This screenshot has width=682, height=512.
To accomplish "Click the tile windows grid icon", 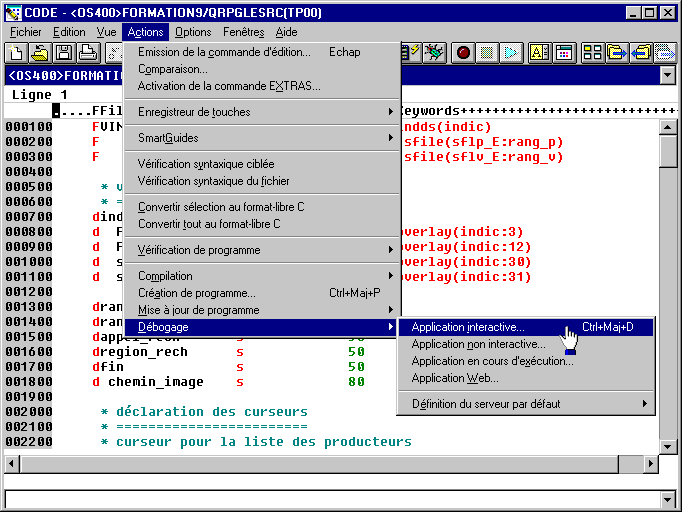I will (x=592, y=53).
